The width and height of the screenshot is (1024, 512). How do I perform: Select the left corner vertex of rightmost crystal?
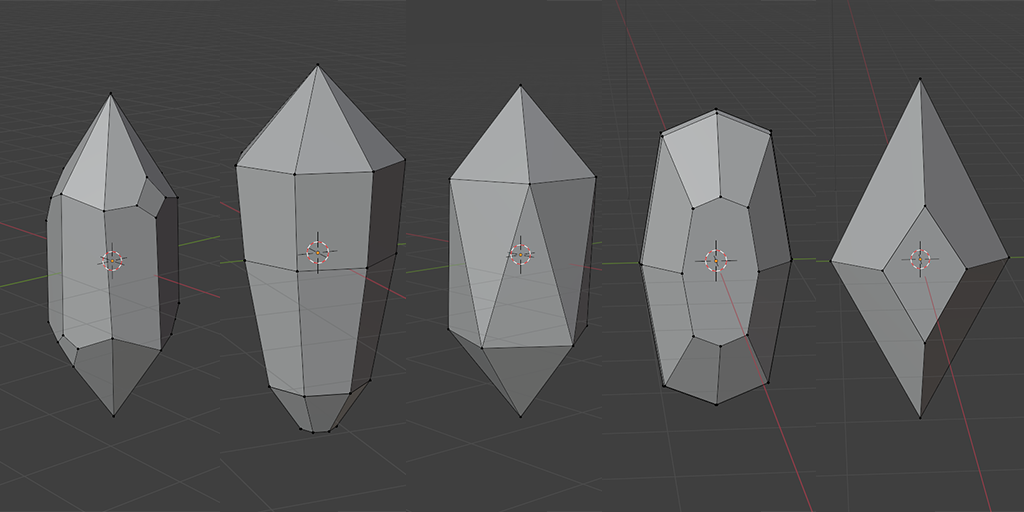tap(831, 261)
